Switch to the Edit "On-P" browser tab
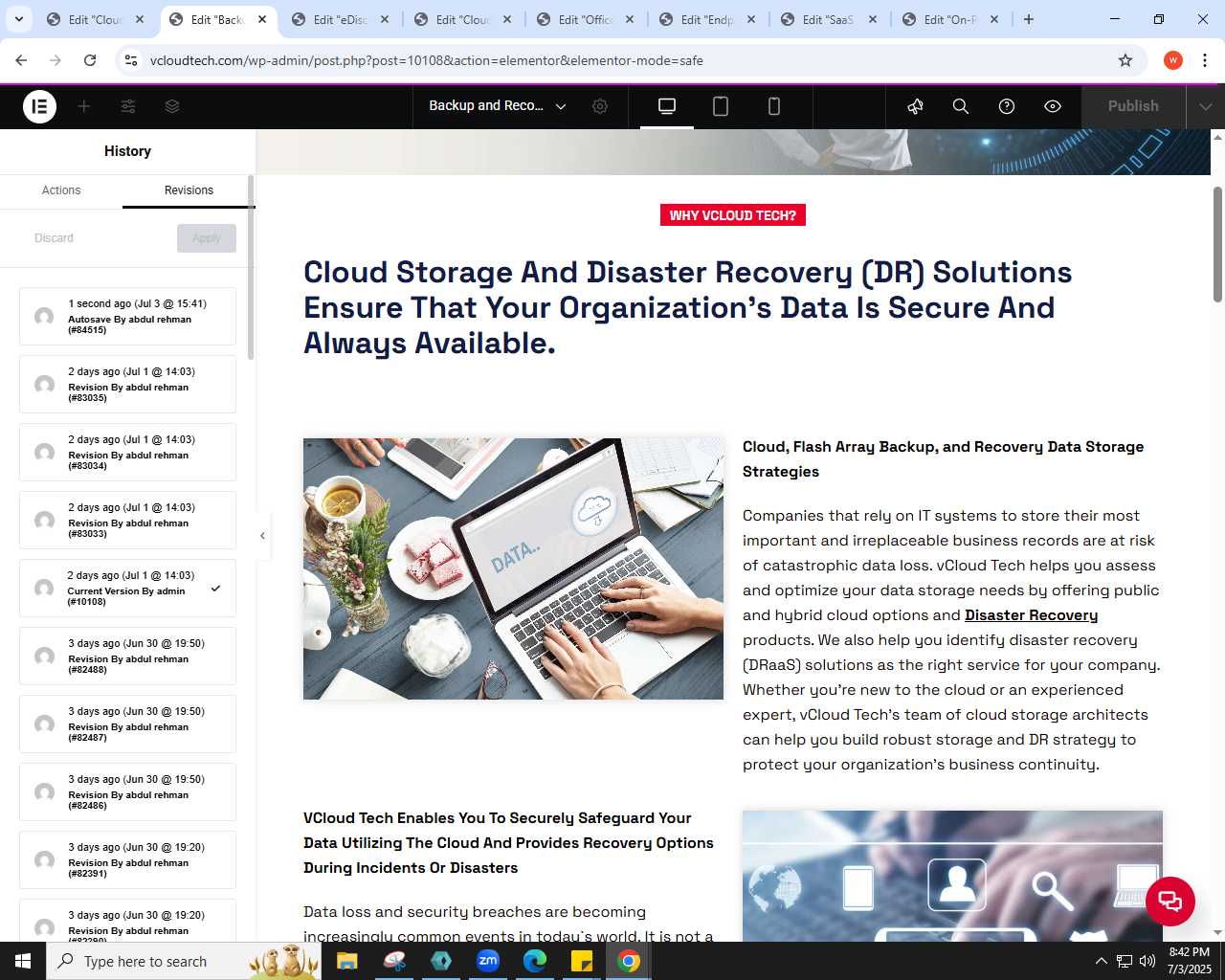 coord(951,19)
